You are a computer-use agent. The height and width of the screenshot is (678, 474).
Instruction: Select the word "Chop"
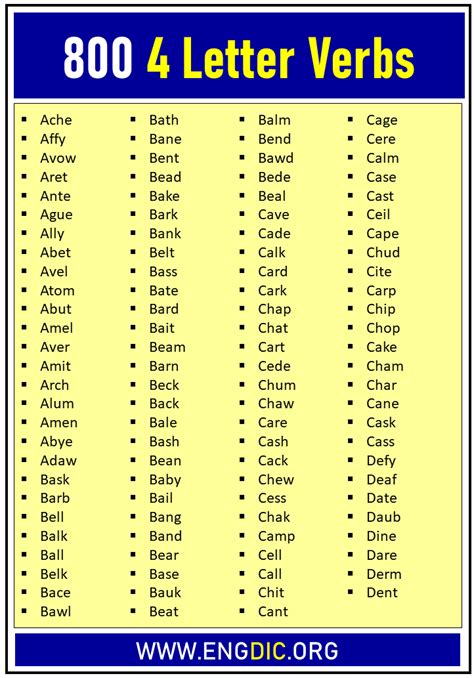(383, 329)
